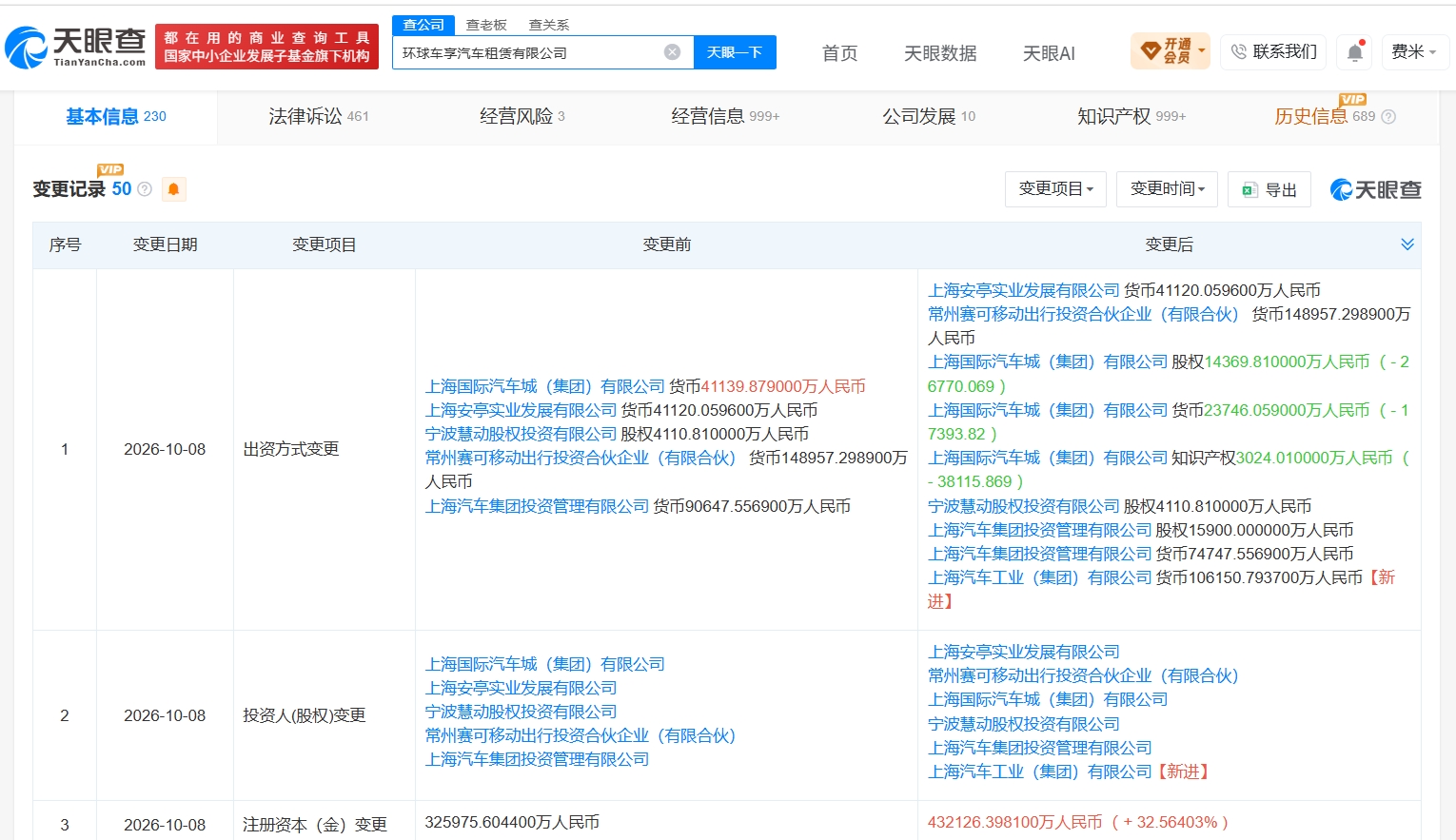Open 上海汽车集团投资管理有限公司 link in row 2 变更前
This screenshot has width=1456, height=840.
537,759
